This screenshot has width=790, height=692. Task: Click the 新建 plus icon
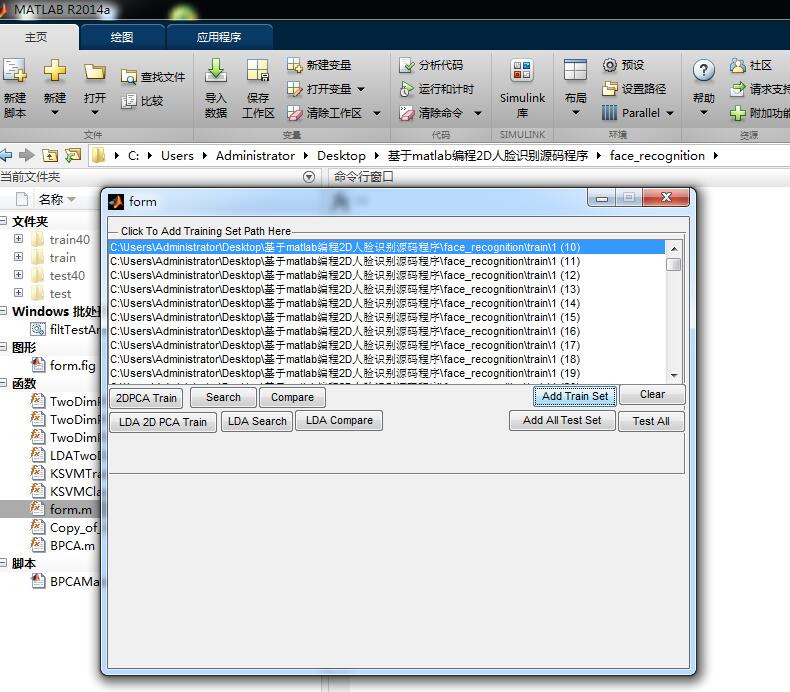54,71
